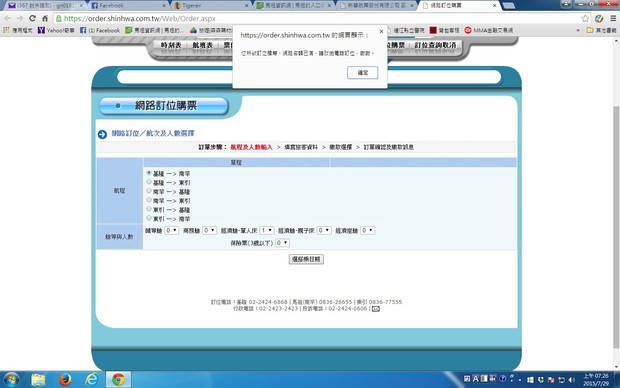The width and height of the screenshot is (620, 388).
Task: Select route 東引 → 基隆 radio button
Action: [149, 209]
